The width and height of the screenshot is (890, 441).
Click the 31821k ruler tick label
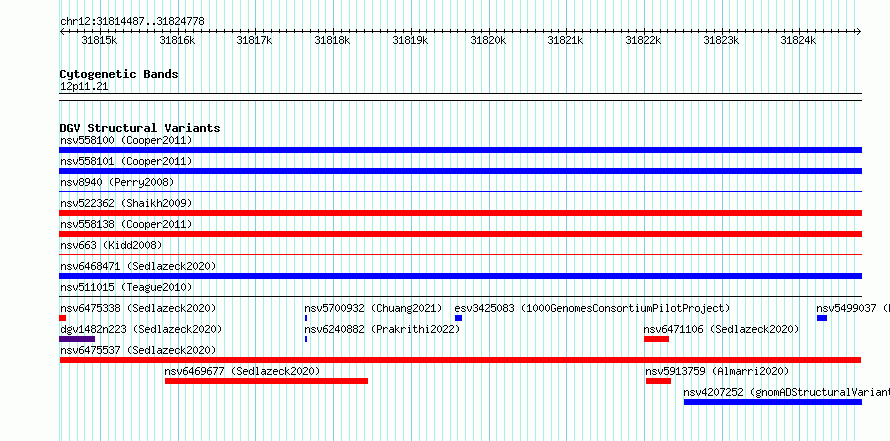pos(565,40)
